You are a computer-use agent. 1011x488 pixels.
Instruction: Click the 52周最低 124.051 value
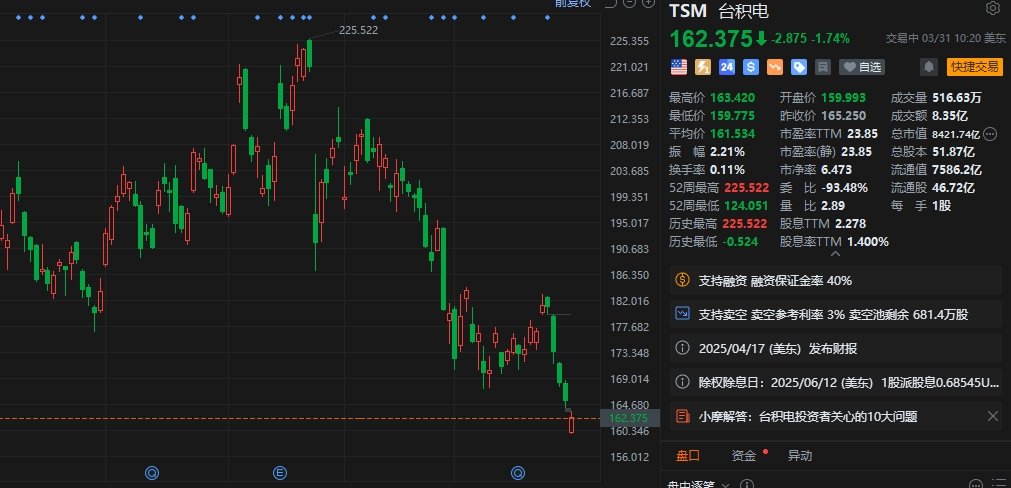[746, 206]
